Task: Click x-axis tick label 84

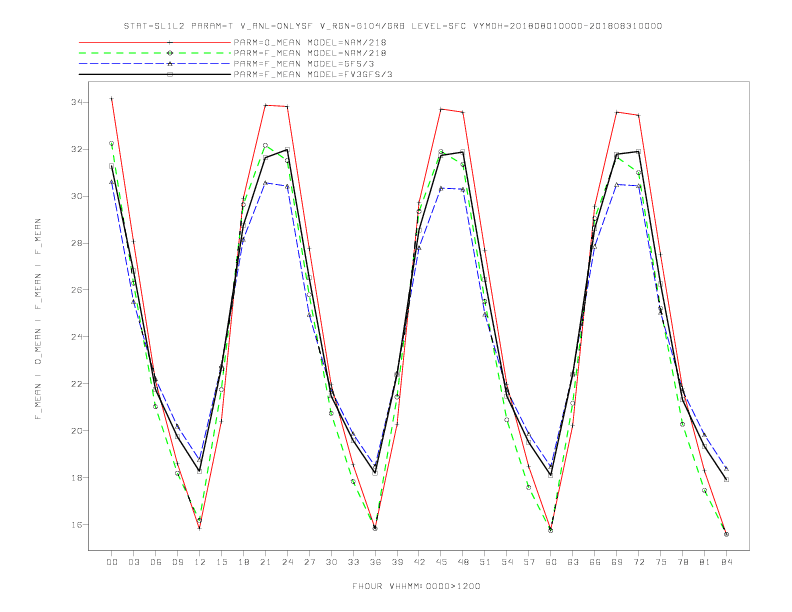Action: point(727,562)
